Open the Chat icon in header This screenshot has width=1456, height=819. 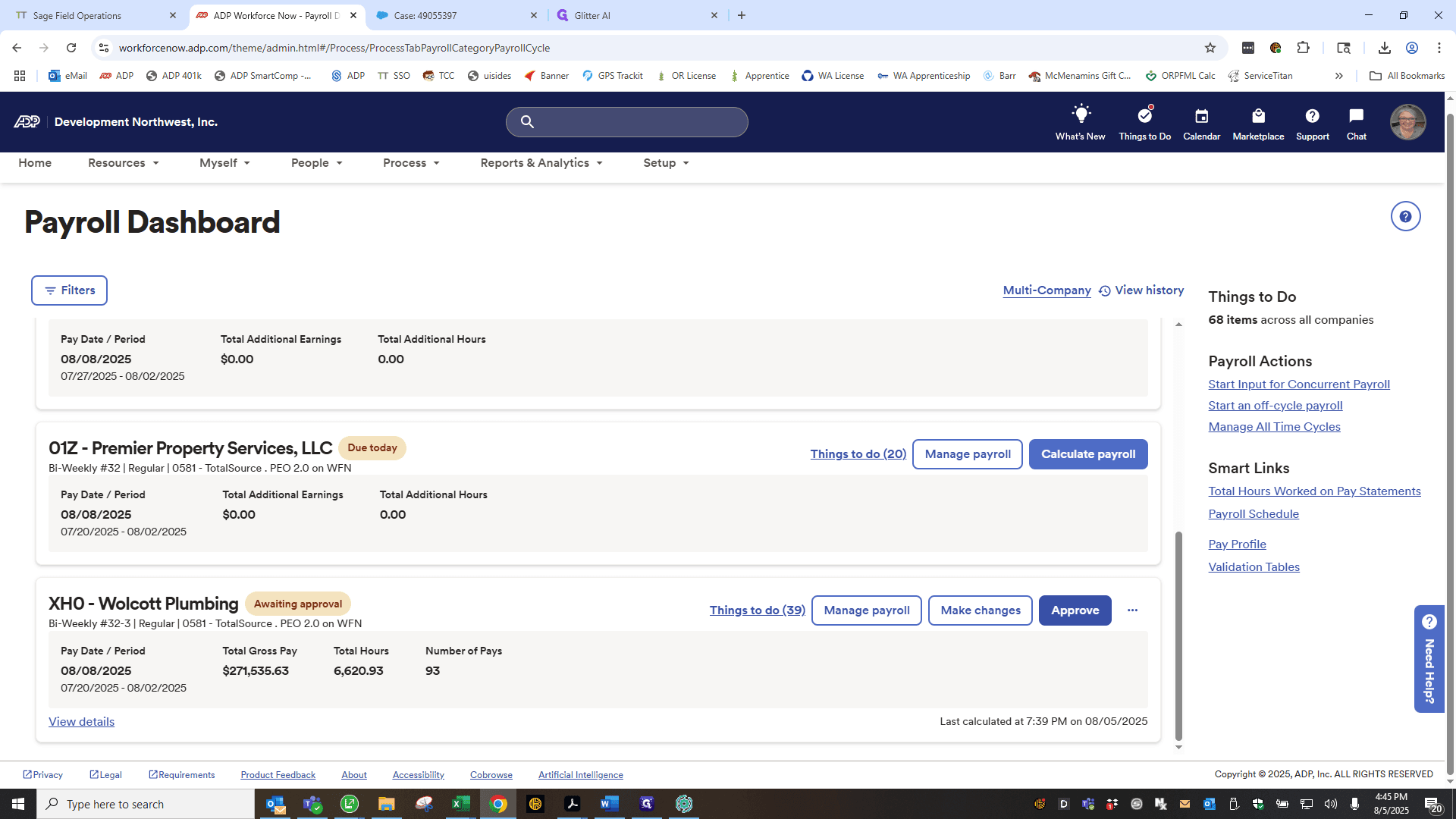[x=1356, y=116]
